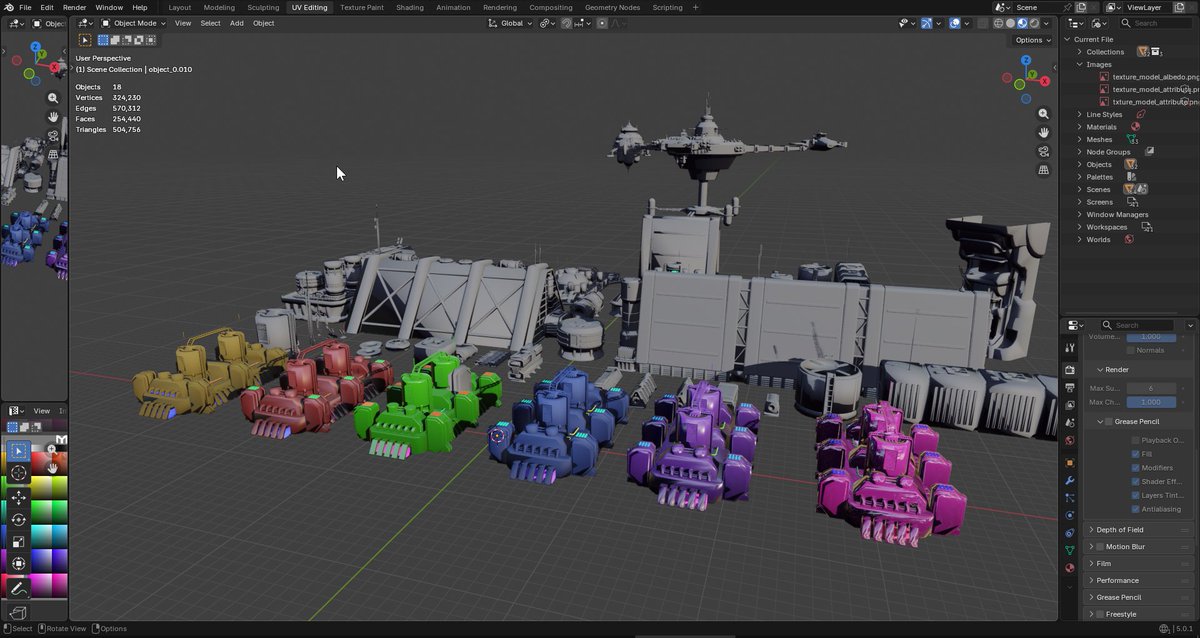Image resolution: width=1200 pixels, height=638 pixels.
Task: Open the Material properties tab icon
Action: point(1069,567)
